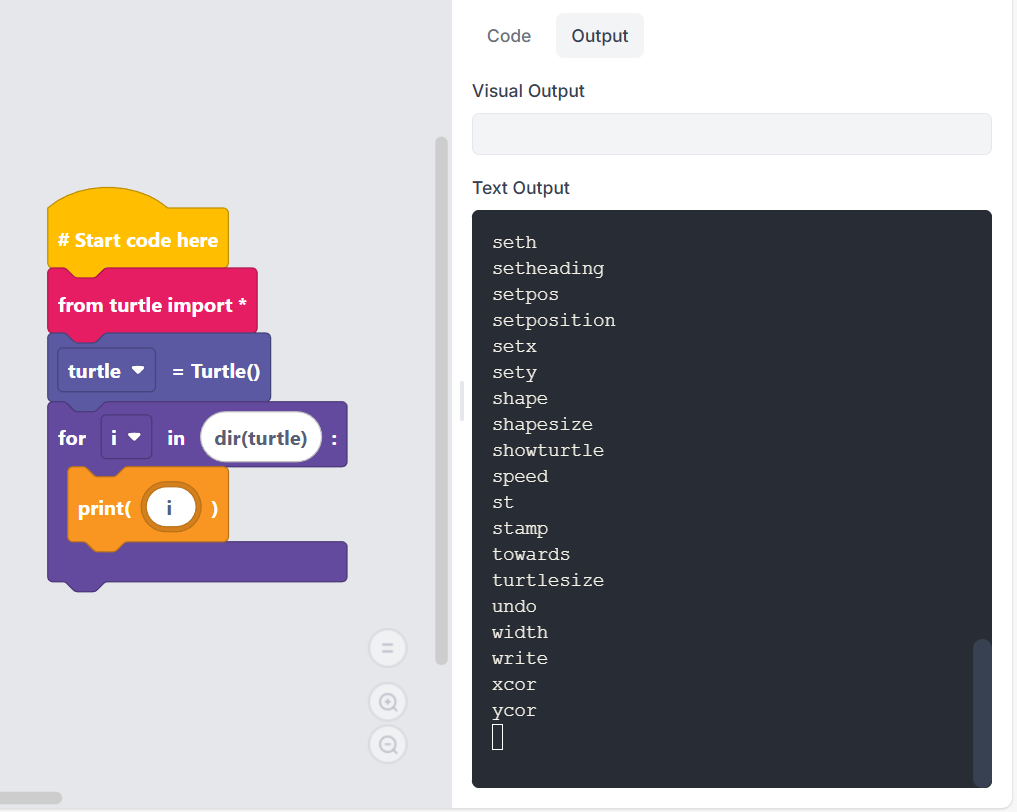Screen dimensions: 1017x812
Task: Edit the dir(turtle) expression field
Action: pyautogui.click(x=260, y=438)
